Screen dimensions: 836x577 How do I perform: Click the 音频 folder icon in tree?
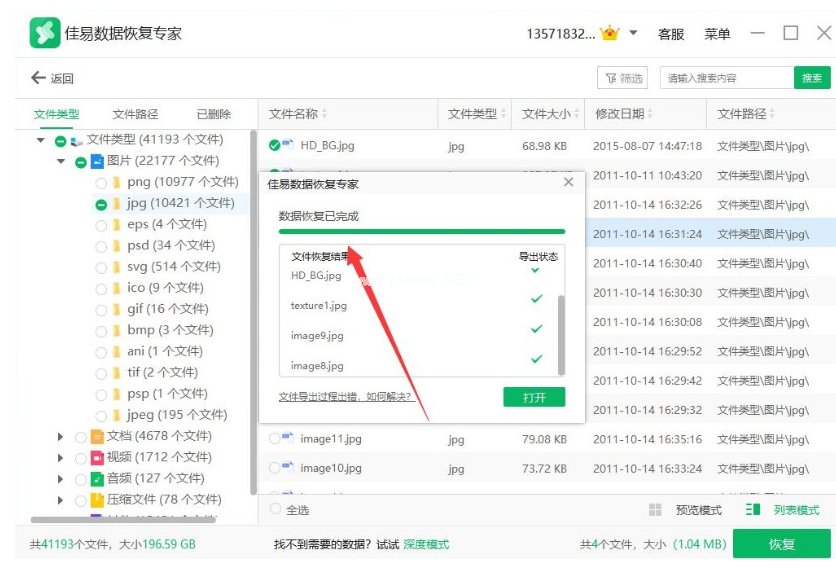coord(97,478)
